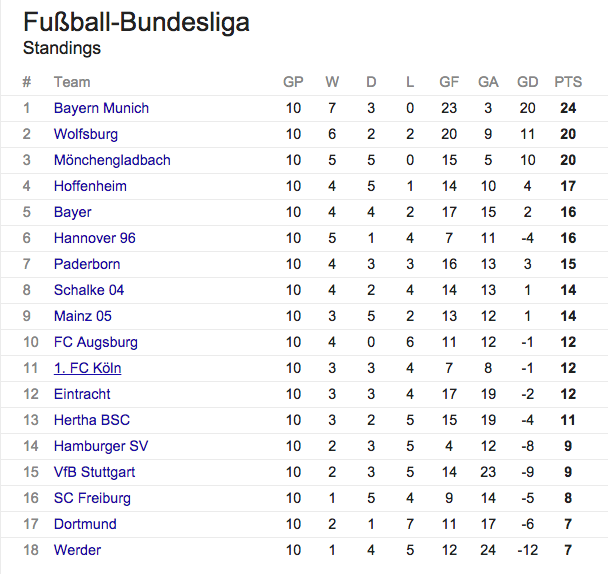
Task: Open the Dortmund team link
Action: [x=85, y=524]
